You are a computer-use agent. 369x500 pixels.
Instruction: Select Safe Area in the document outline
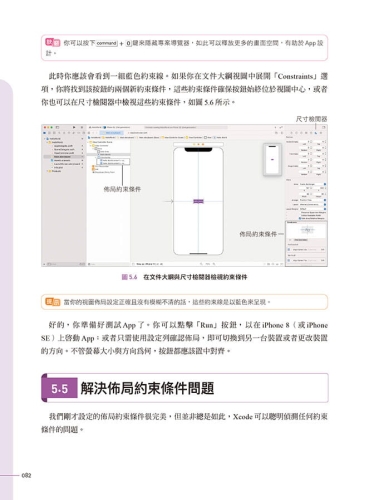pyautogui.click(x=104, y=151)
